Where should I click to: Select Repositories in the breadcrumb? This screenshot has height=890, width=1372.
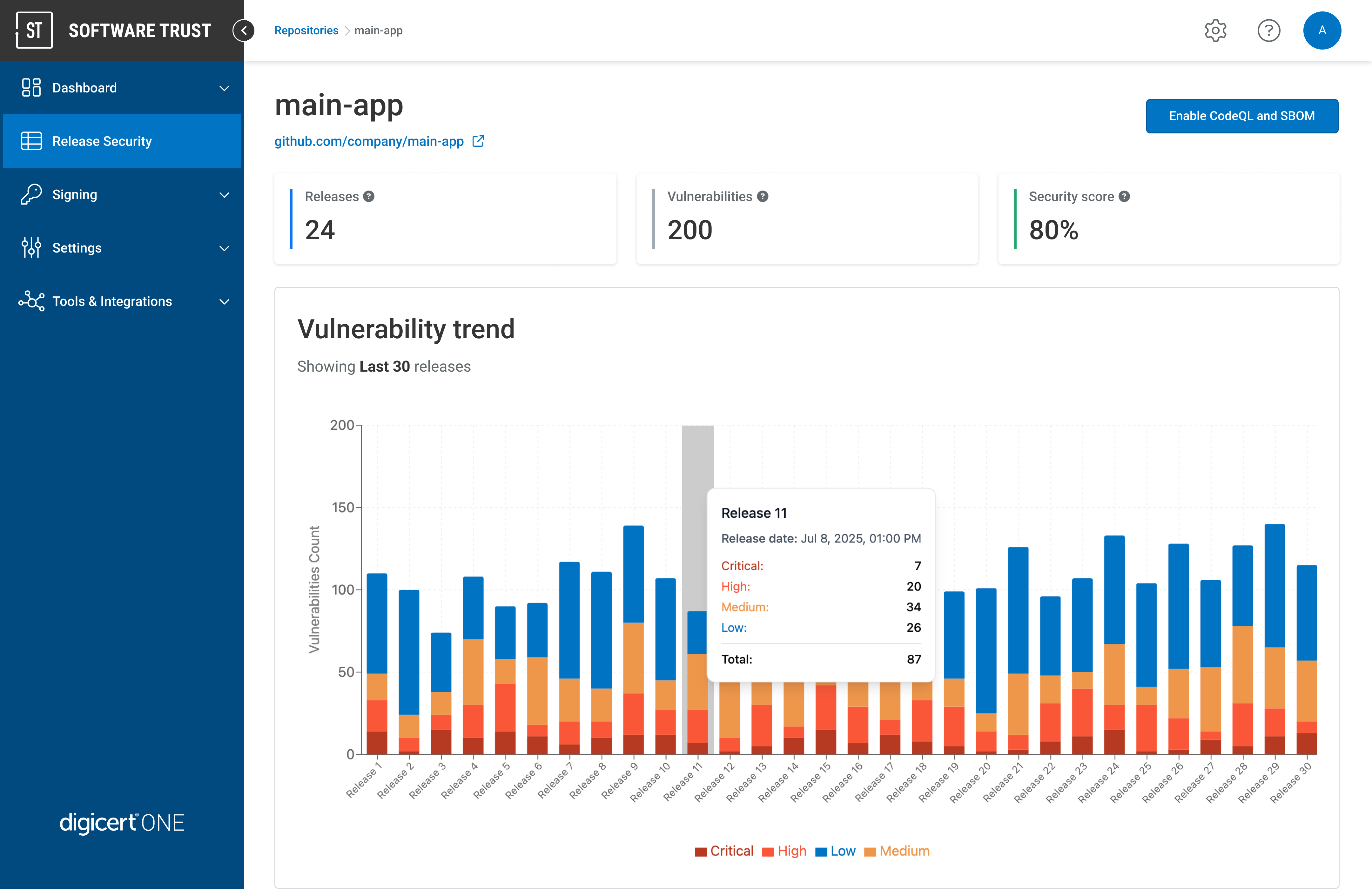[x=306, y=30]
